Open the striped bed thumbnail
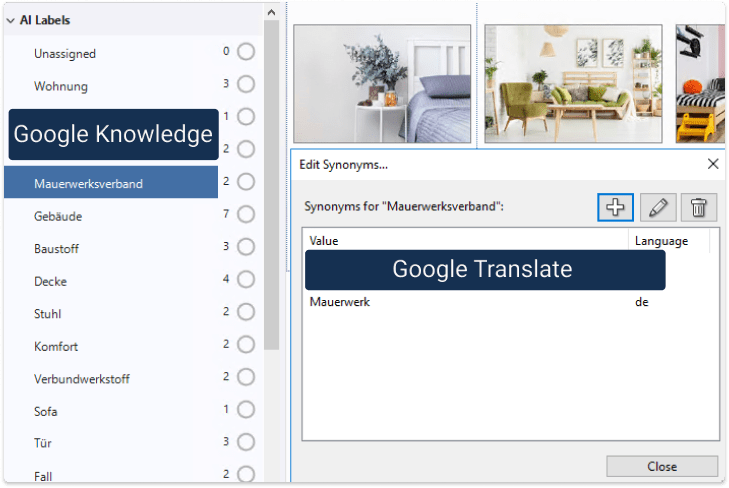 (x=700, y=84)
